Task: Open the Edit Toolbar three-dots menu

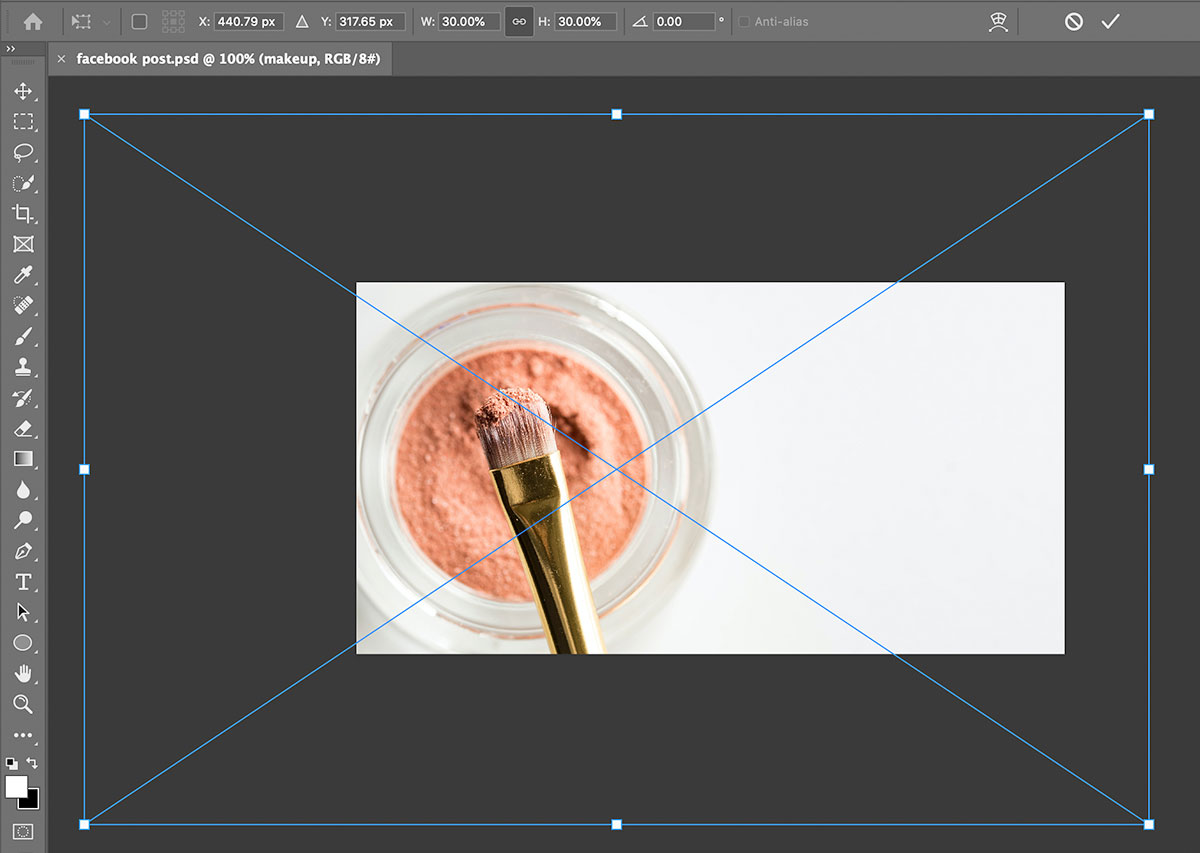Action: pos(22,735)
